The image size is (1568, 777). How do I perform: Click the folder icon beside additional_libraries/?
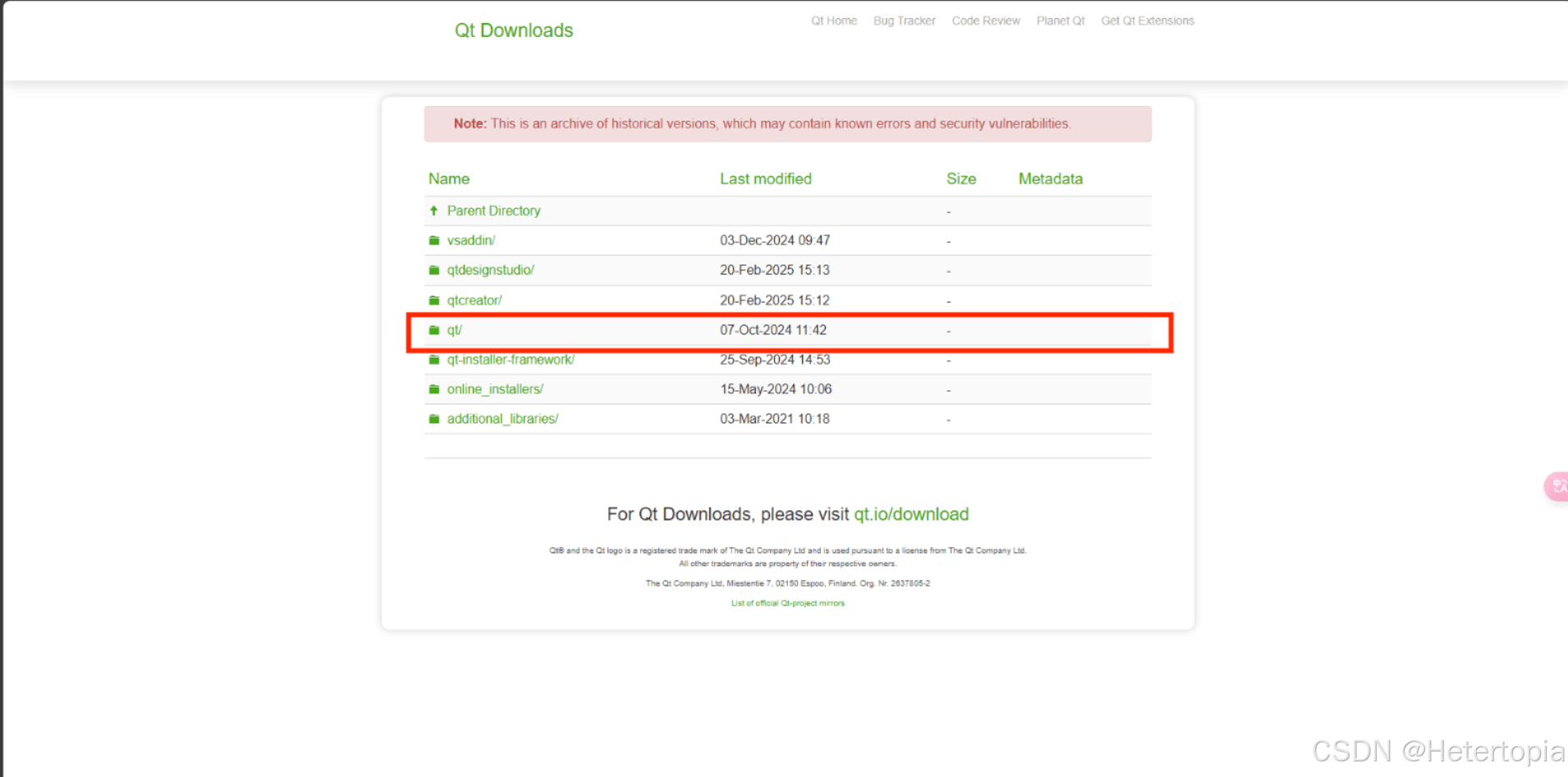pyautogui.click(x=434, y=419)
